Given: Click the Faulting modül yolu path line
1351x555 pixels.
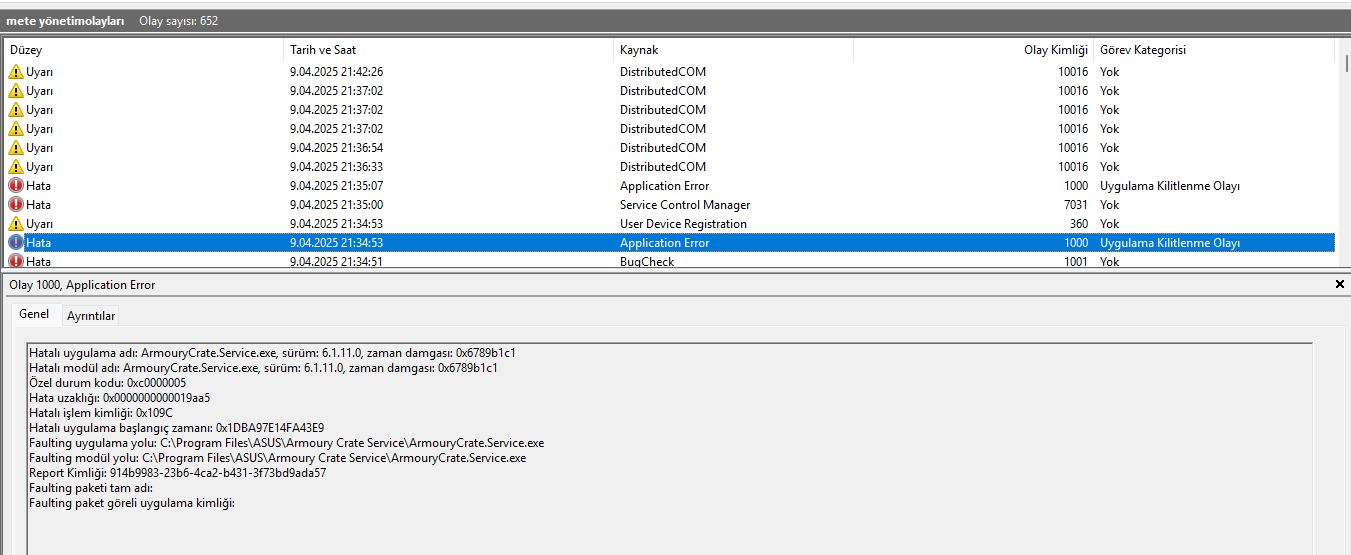Looking at the screenshot, I should click(277, 458).
